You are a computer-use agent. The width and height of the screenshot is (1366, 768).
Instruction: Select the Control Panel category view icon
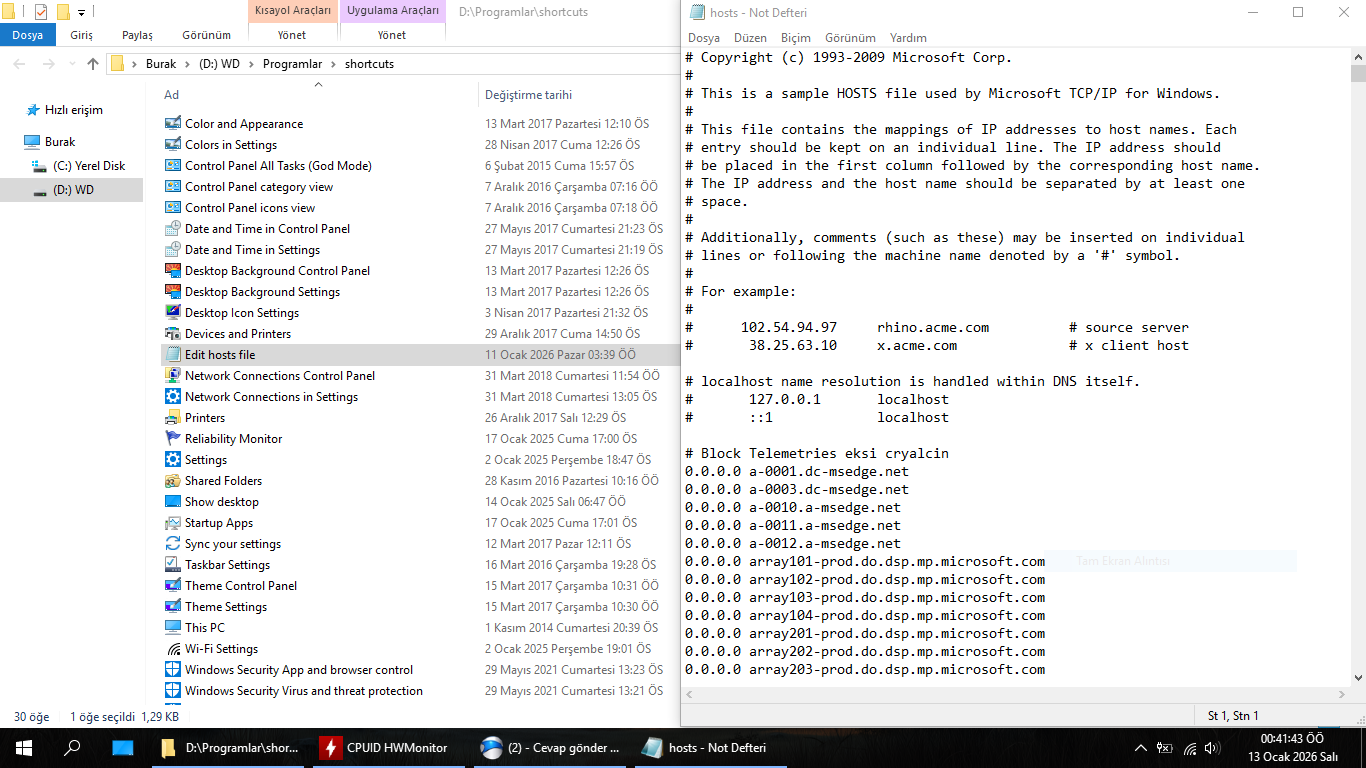point(173,187)
